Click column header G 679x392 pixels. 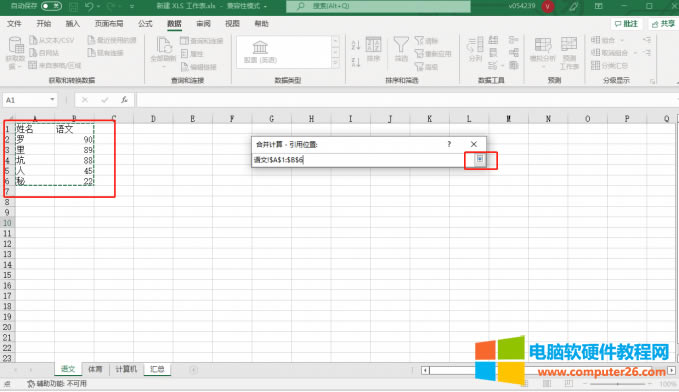click(272, 119)
